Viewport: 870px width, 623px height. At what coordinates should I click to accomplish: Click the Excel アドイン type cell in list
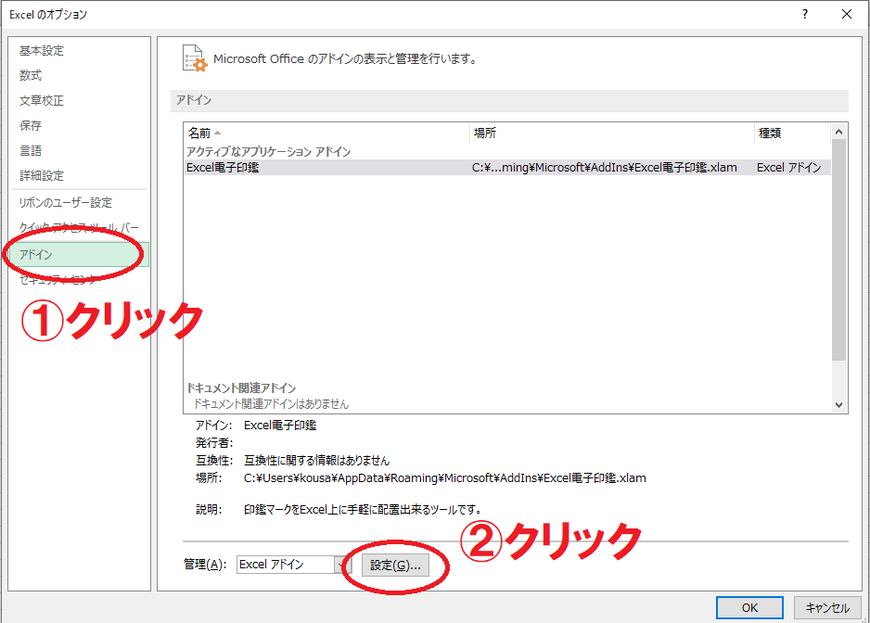click(789, 168)
